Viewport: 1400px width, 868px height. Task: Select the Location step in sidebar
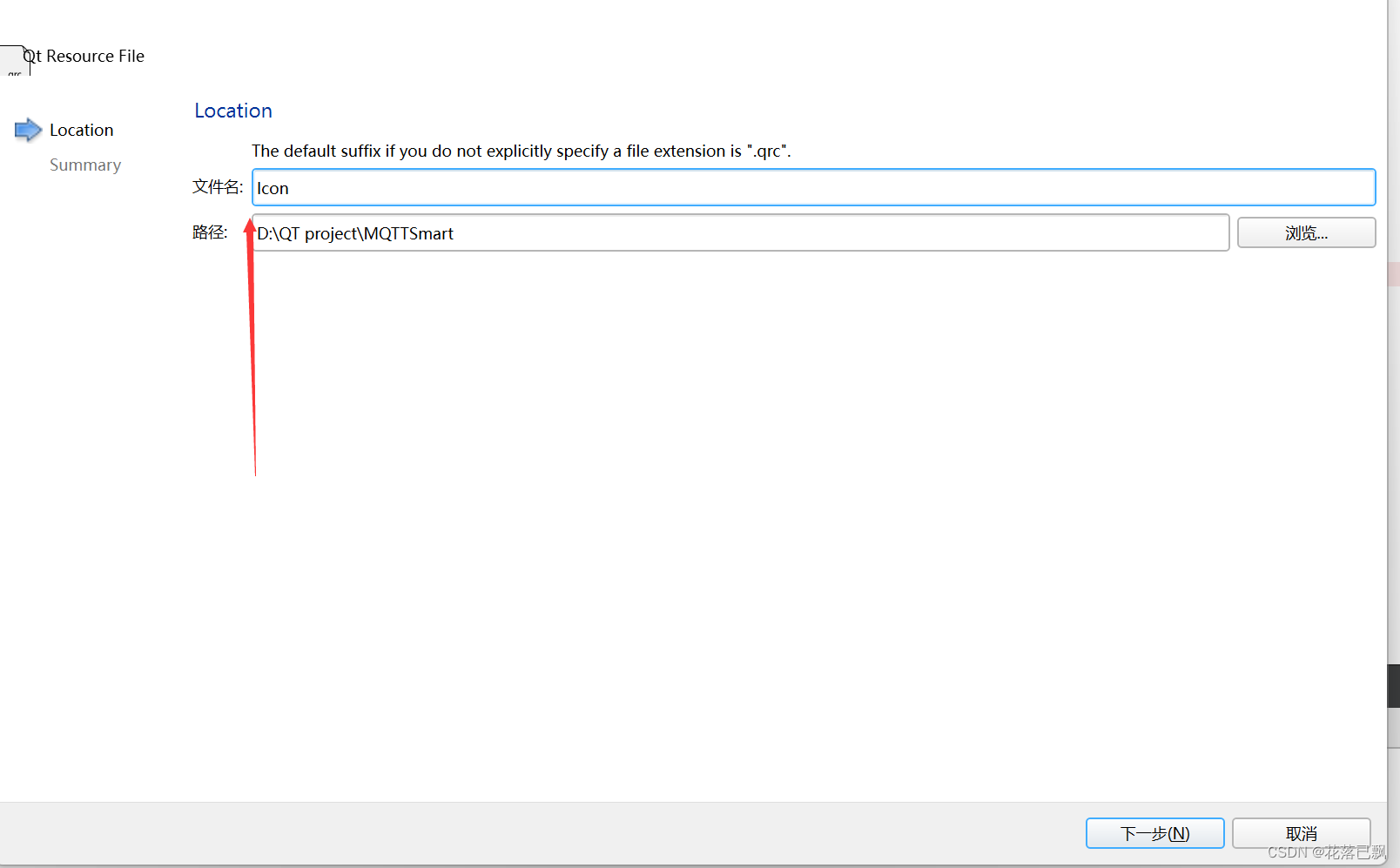point(81,130)
